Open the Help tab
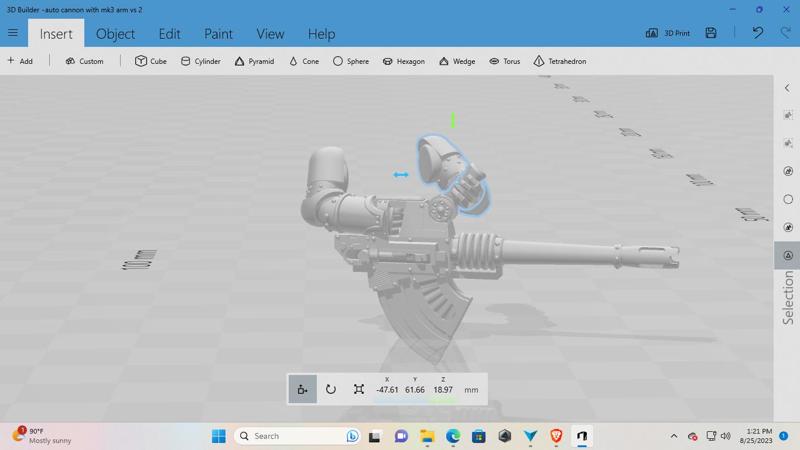The image size is (800, 450). point(321,34)
